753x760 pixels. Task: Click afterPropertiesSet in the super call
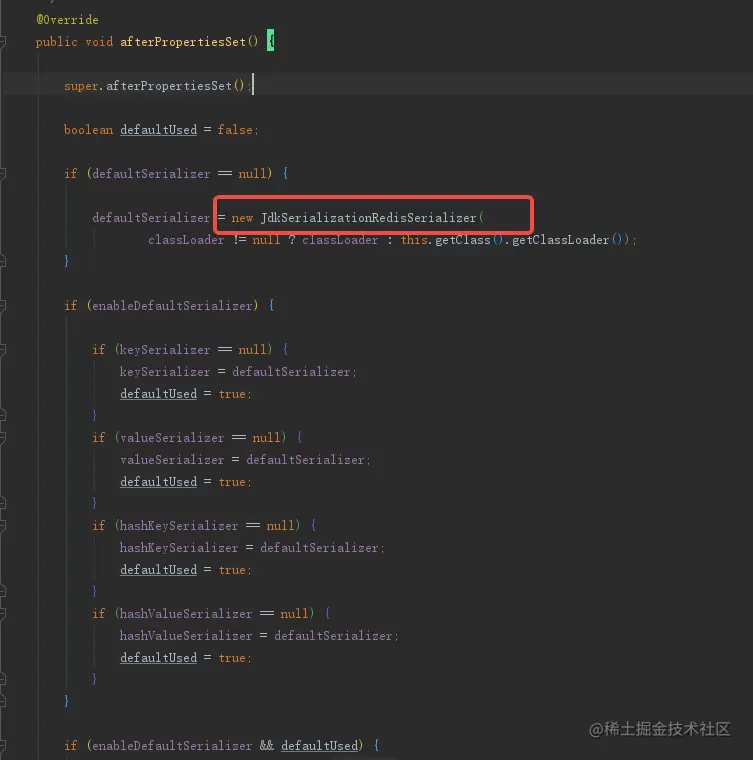click(169, 86)
